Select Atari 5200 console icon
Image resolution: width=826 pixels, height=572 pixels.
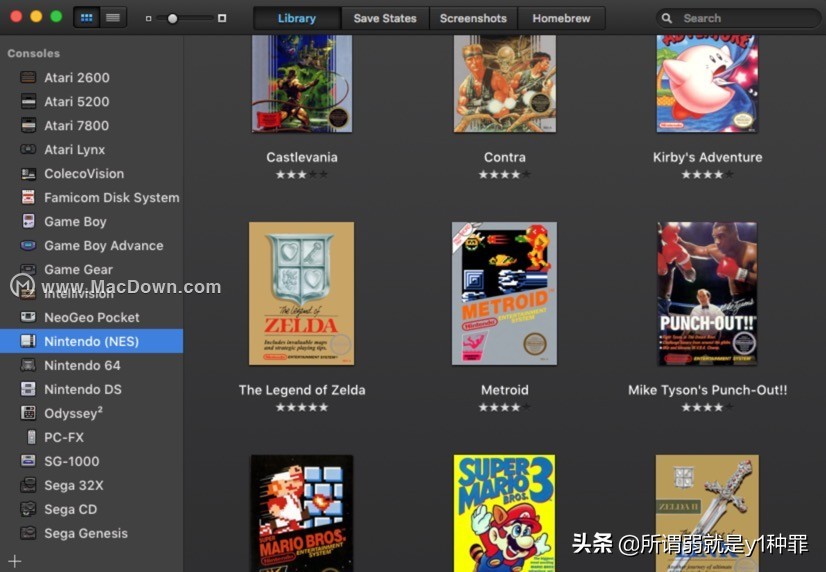[x=28, y=101]
